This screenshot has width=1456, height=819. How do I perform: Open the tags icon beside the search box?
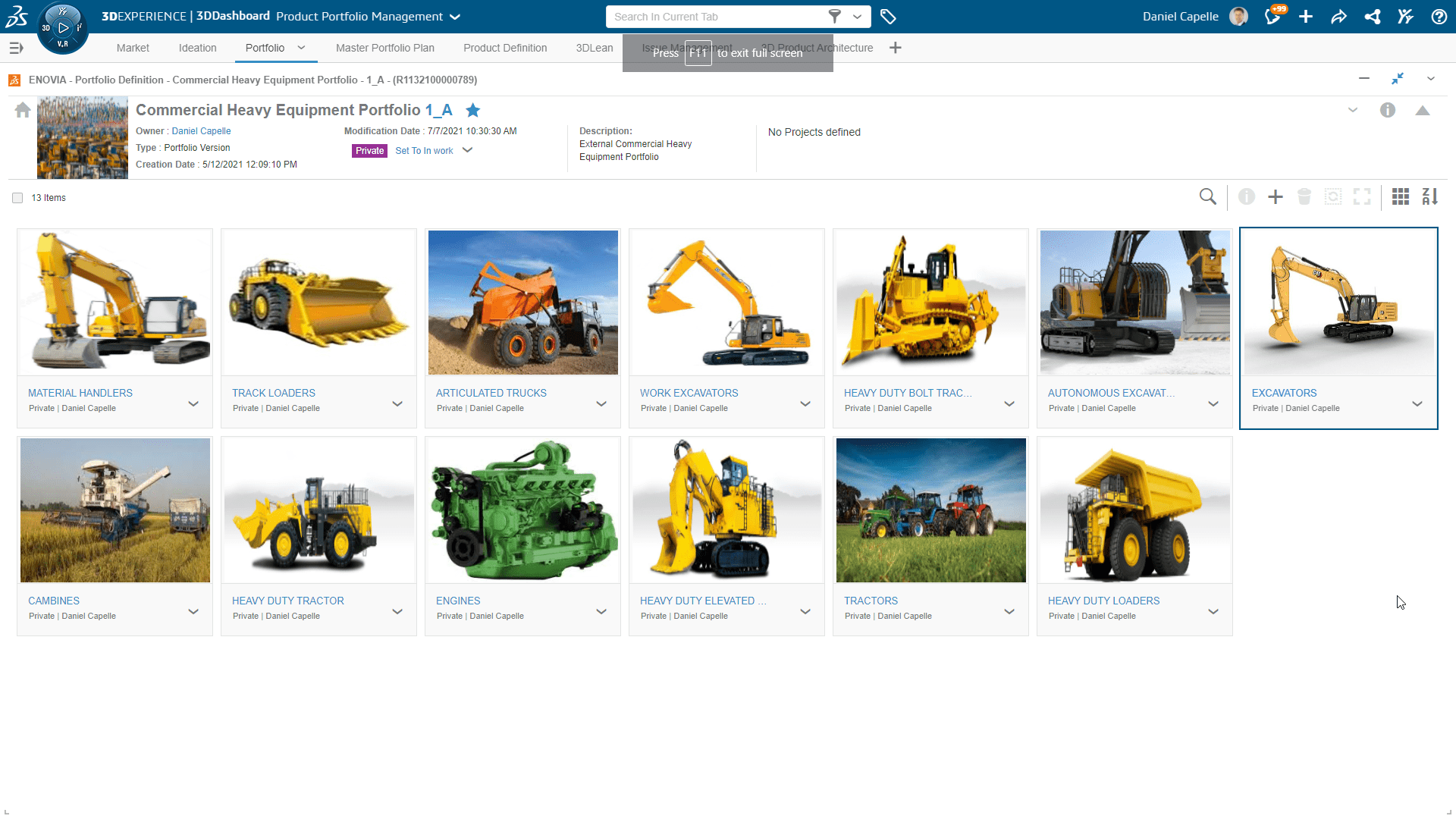point(888,17)
